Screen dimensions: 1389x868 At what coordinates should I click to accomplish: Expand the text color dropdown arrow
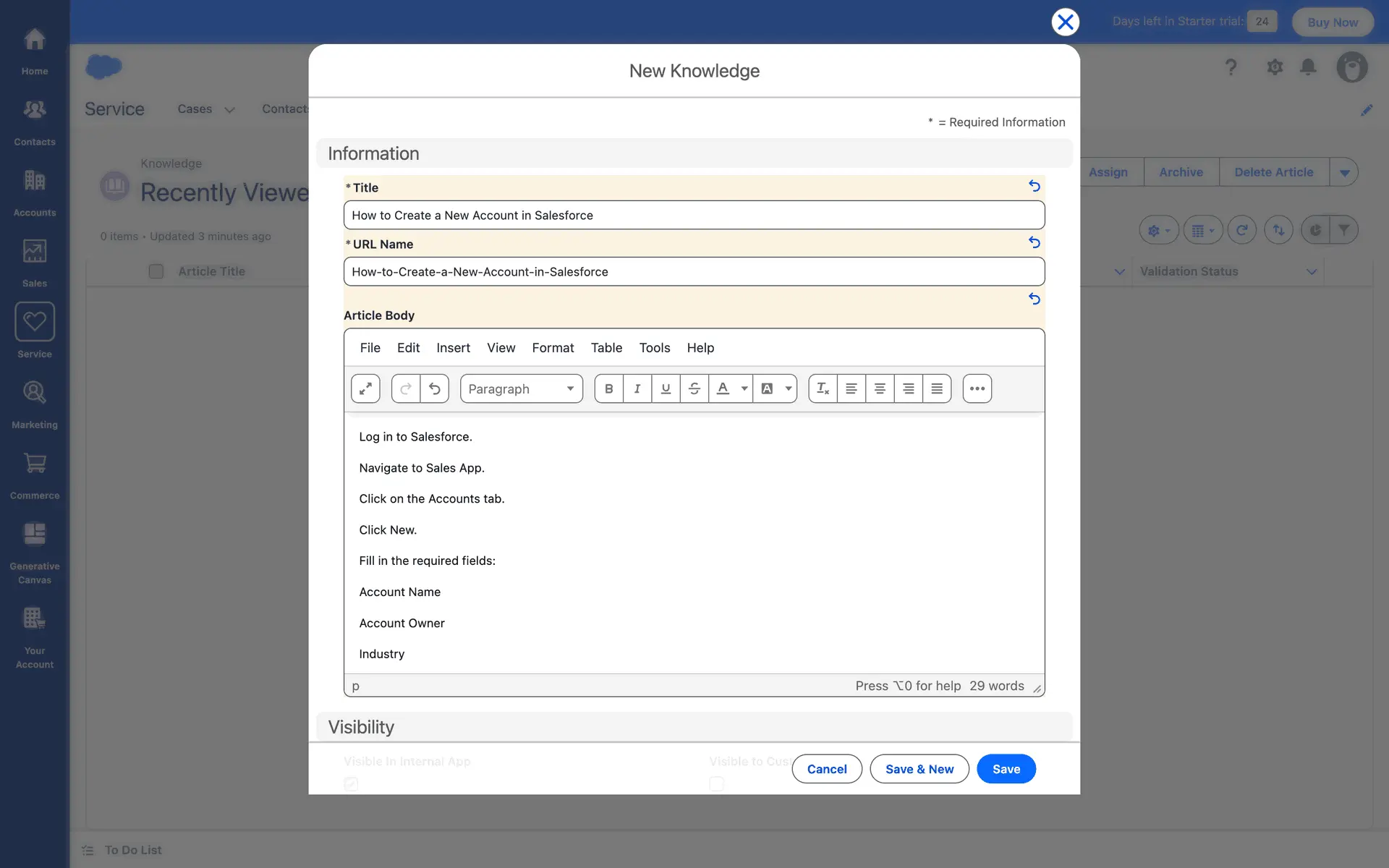coord(744,388)
